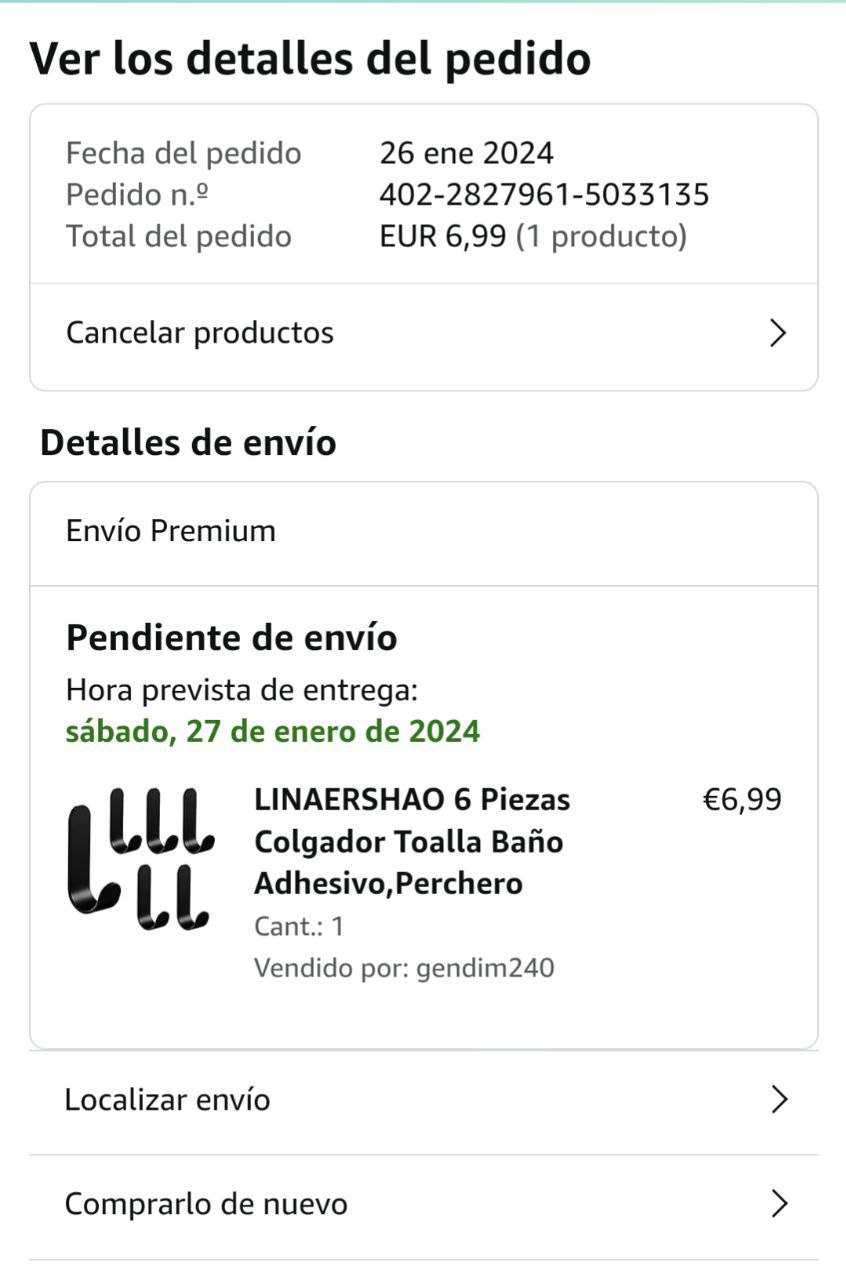Tap the arrow beside Comprarlo de nuevo
The width and height of the screenshot is (846, 1280).
(x=779, y=1204)
